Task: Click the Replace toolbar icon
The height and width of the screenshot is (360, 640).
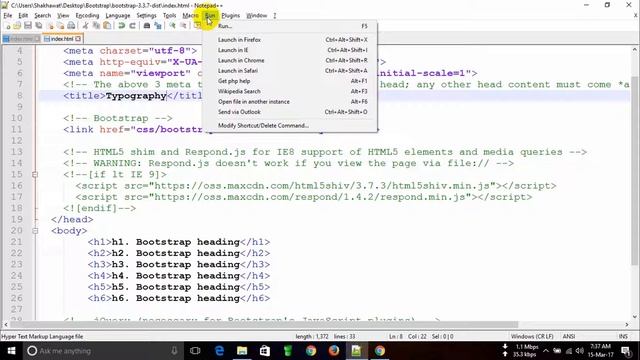Action: coord(158,26)
